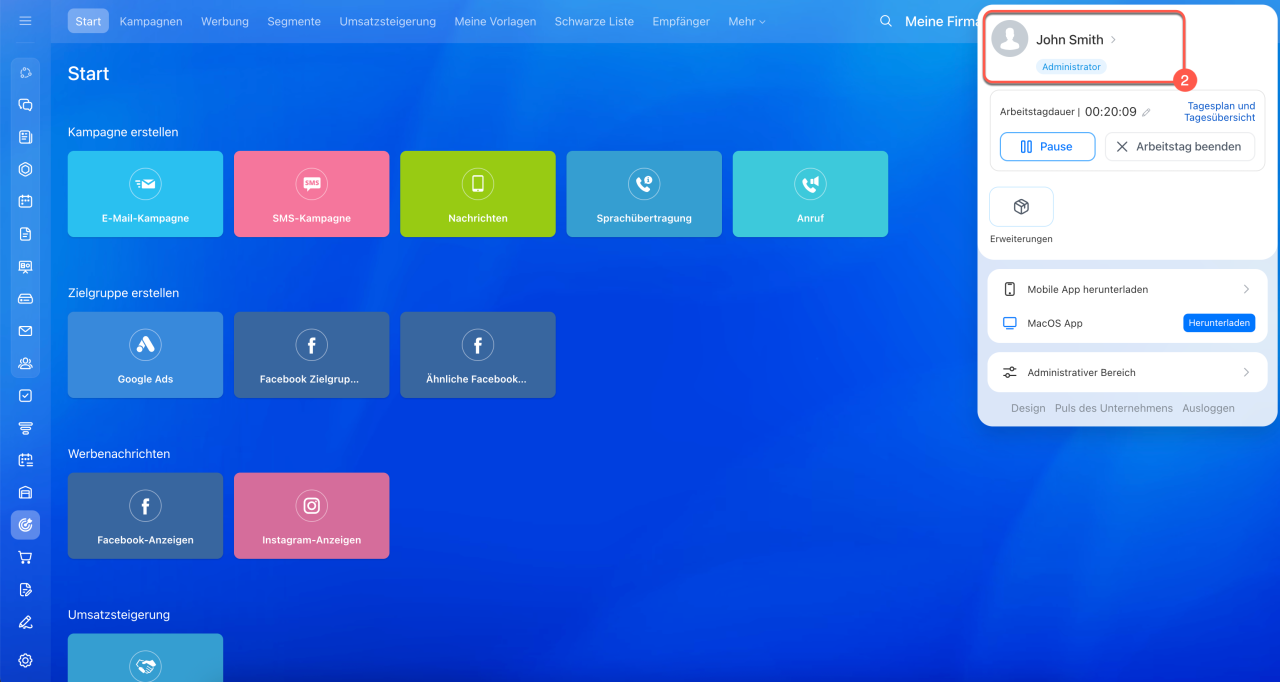The width and height of the screenshot is (1280, 682).
Task: Click the marketing target sidebar icon
Action: click(26, 524)
